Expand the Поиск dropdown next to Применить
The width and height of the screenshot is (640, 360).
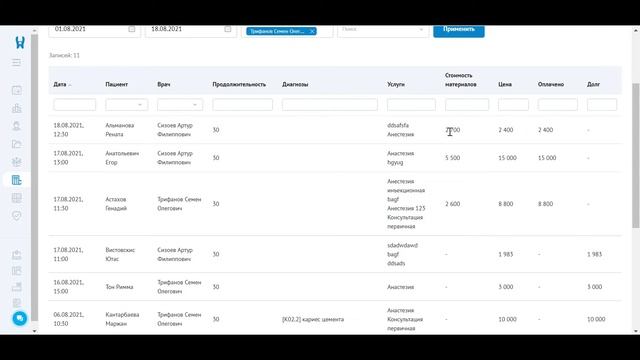click(421, 29)
